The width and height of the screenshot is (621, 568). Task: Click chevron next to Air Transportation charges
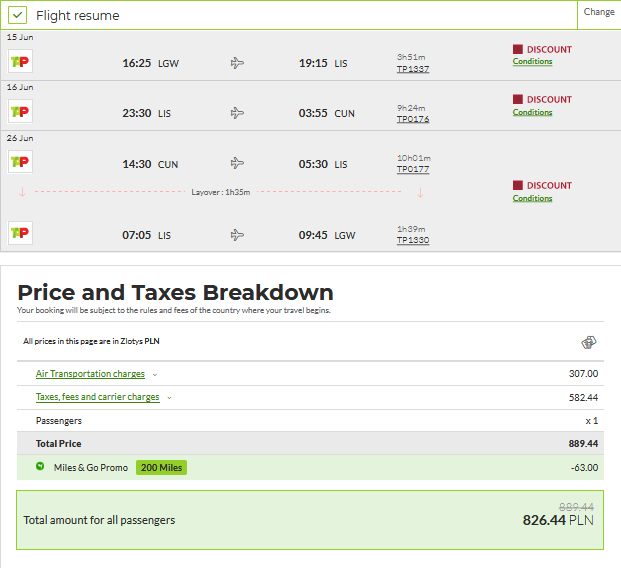click(155, 375)
